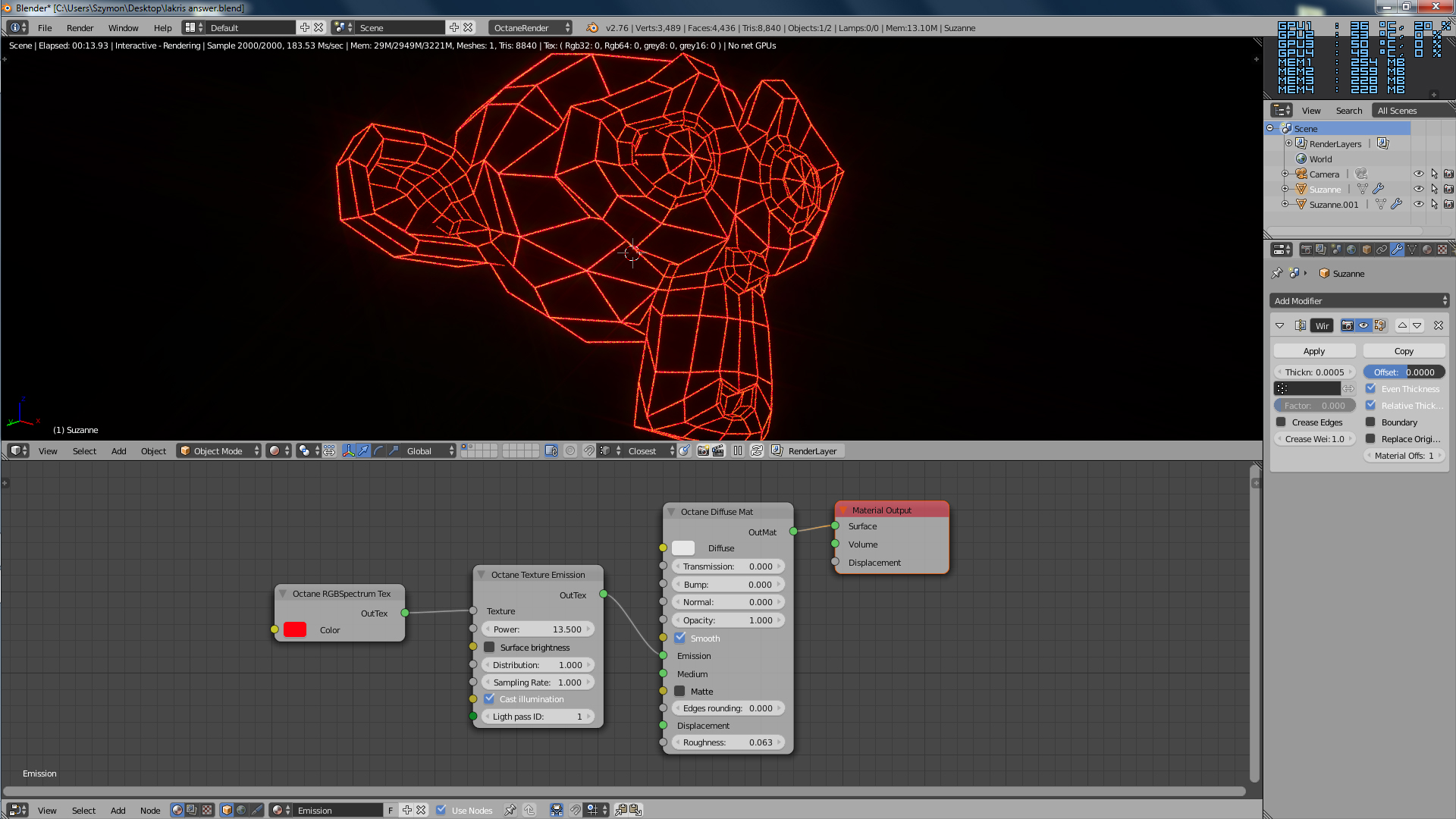The width and height of the screenshot is (1456, 819).
Task: Open the Render menu in top bar
Action: coord(80,28)
